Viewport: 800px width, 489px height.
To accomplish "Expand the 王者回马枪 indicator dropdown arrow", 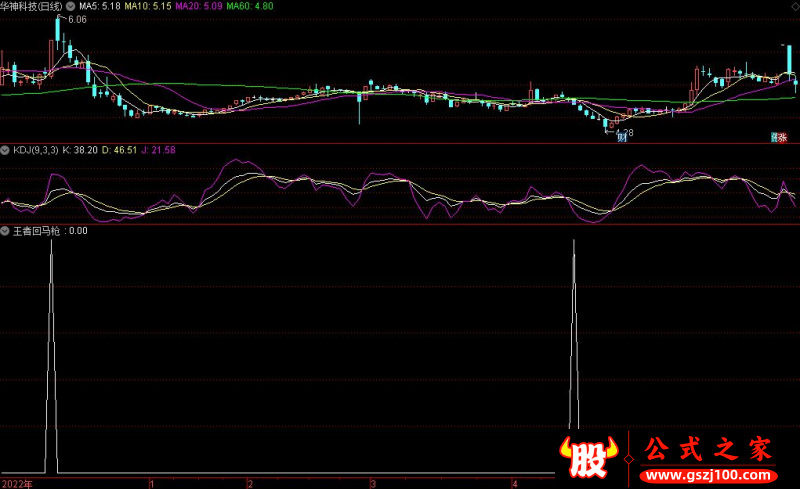I will click(6, 230).
